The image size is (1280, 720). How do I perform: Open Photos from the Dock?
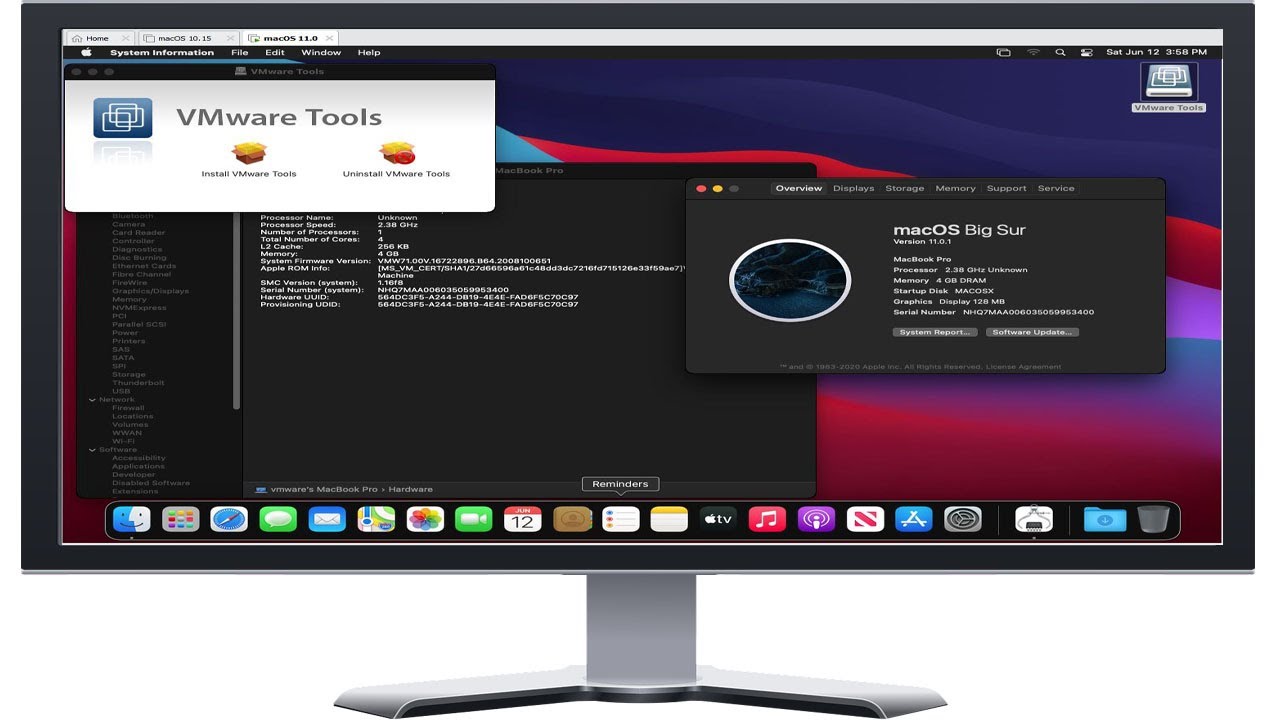(x=425, y=519)
